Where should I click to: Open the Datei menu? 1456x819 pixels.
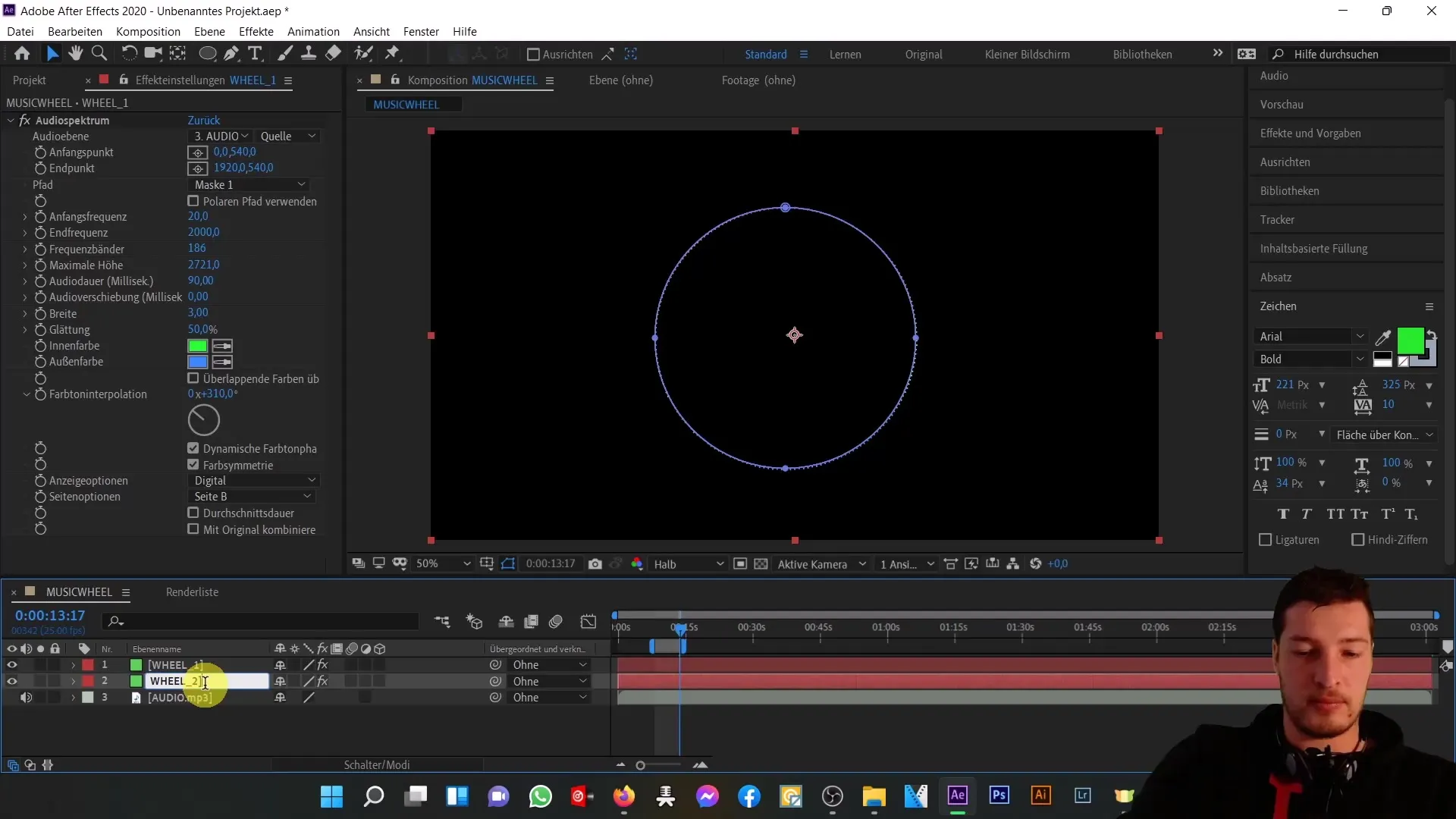[x=20, y=32]
